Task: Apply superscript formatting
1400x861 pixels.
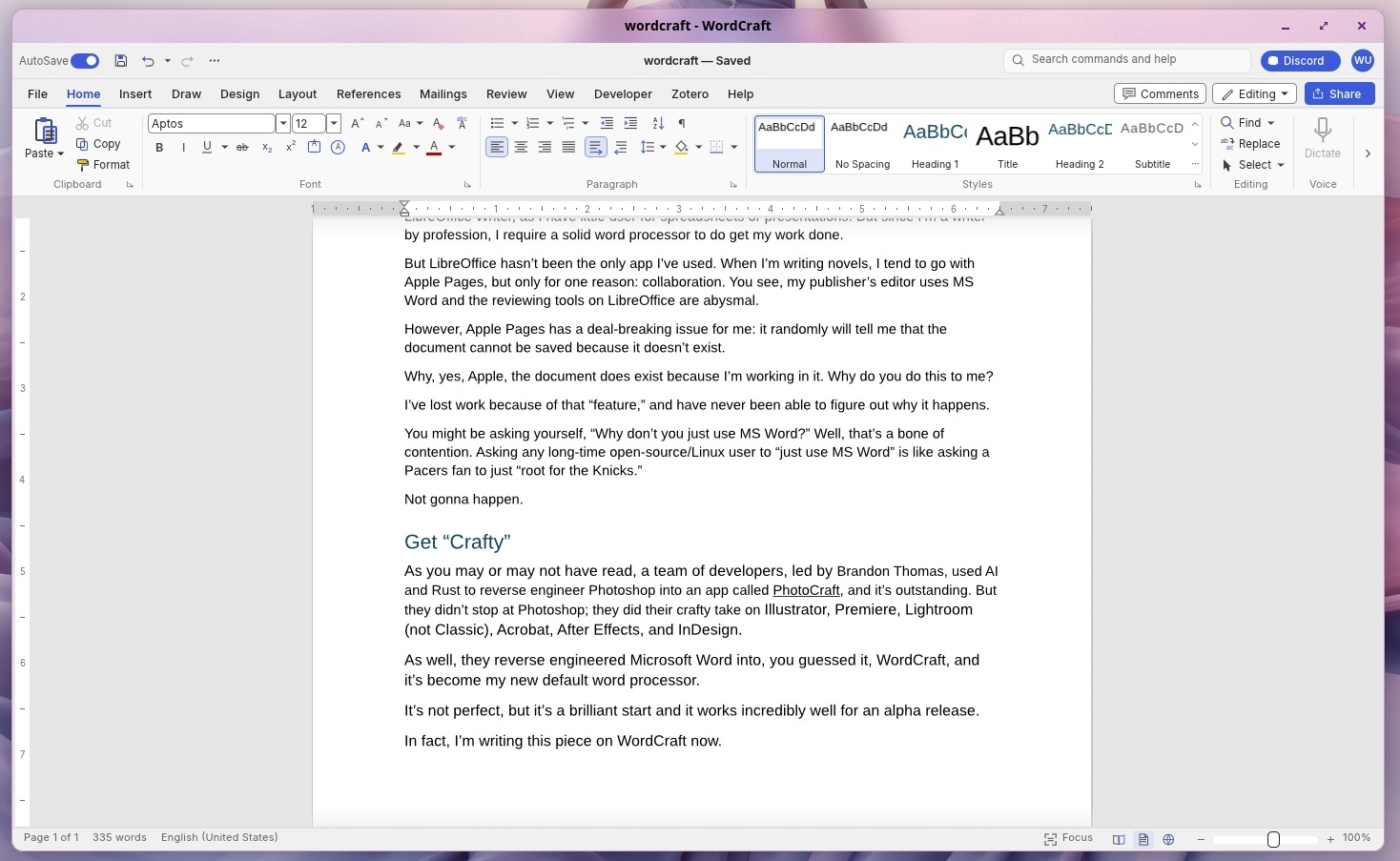Action: (x=290, y=148)
